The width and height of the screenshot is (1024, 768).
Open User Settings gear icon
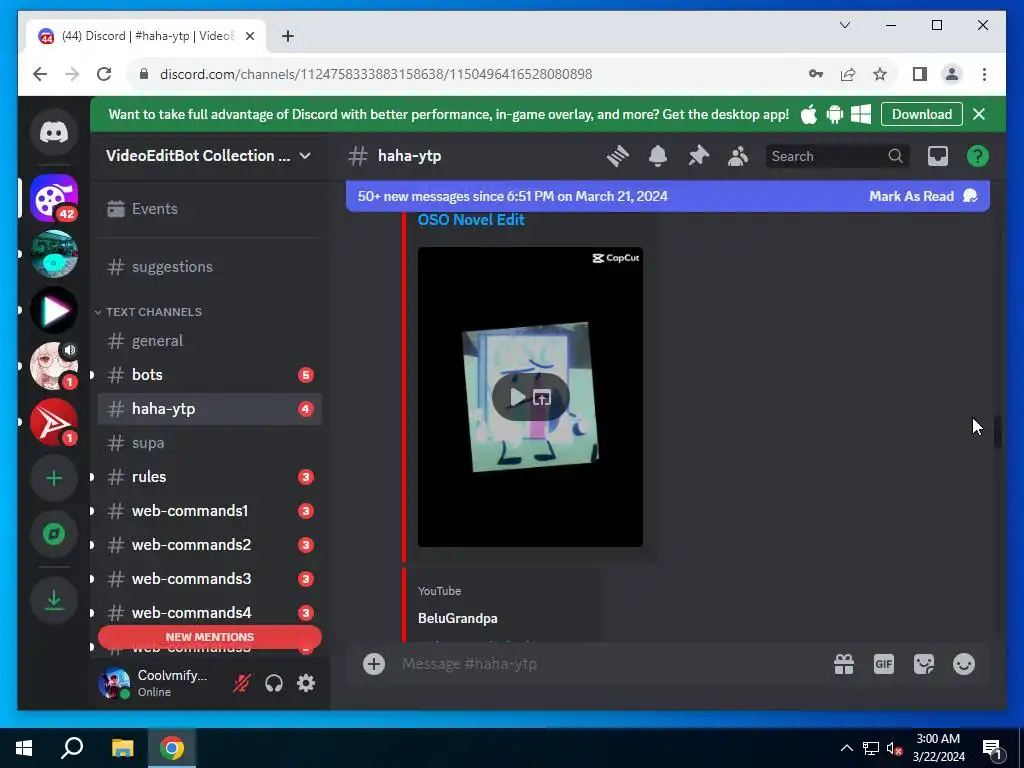pos(306,683)
